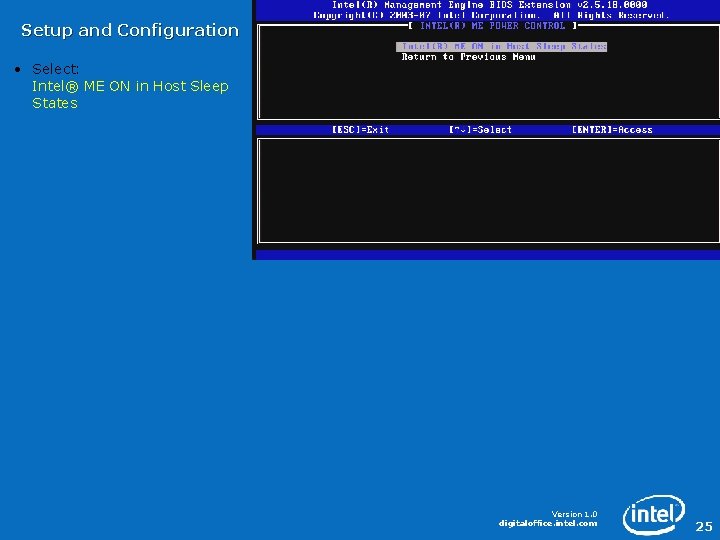The image size is (720, 540).
Task: Select Intel(R) ME ON in Host Sleep States
Action: click(501, 46)
